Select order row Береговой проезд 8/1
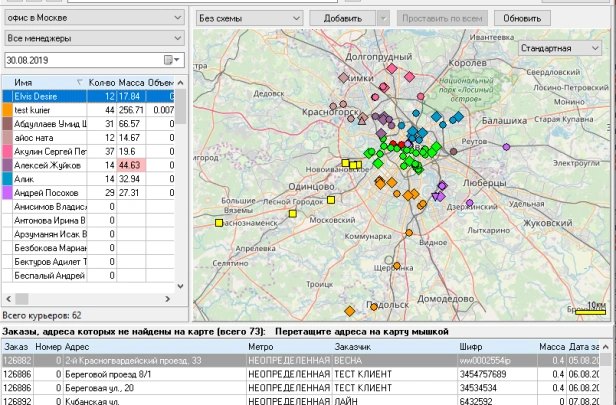This screenshot has width=616, height=405. (301, 374)
